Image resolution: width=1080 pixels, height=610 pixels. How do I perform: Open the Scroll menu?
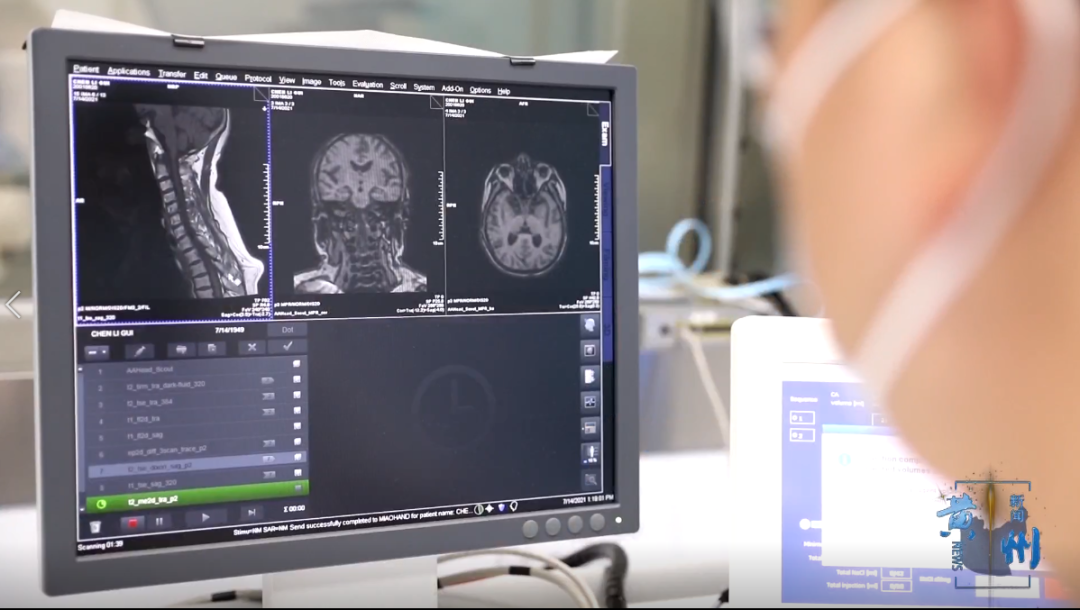(398, 85)
